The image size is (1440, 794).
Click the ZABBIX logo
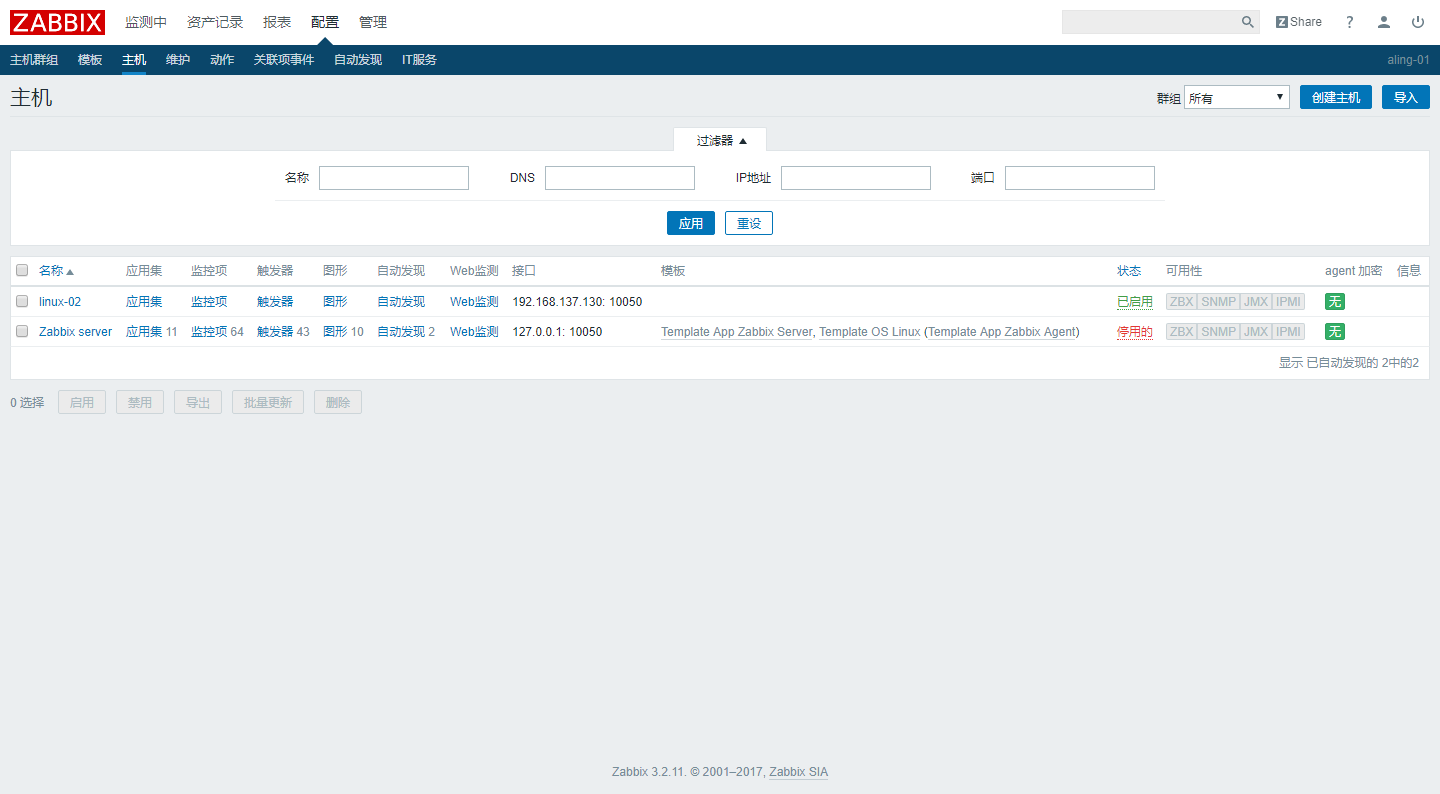[57, 22]
